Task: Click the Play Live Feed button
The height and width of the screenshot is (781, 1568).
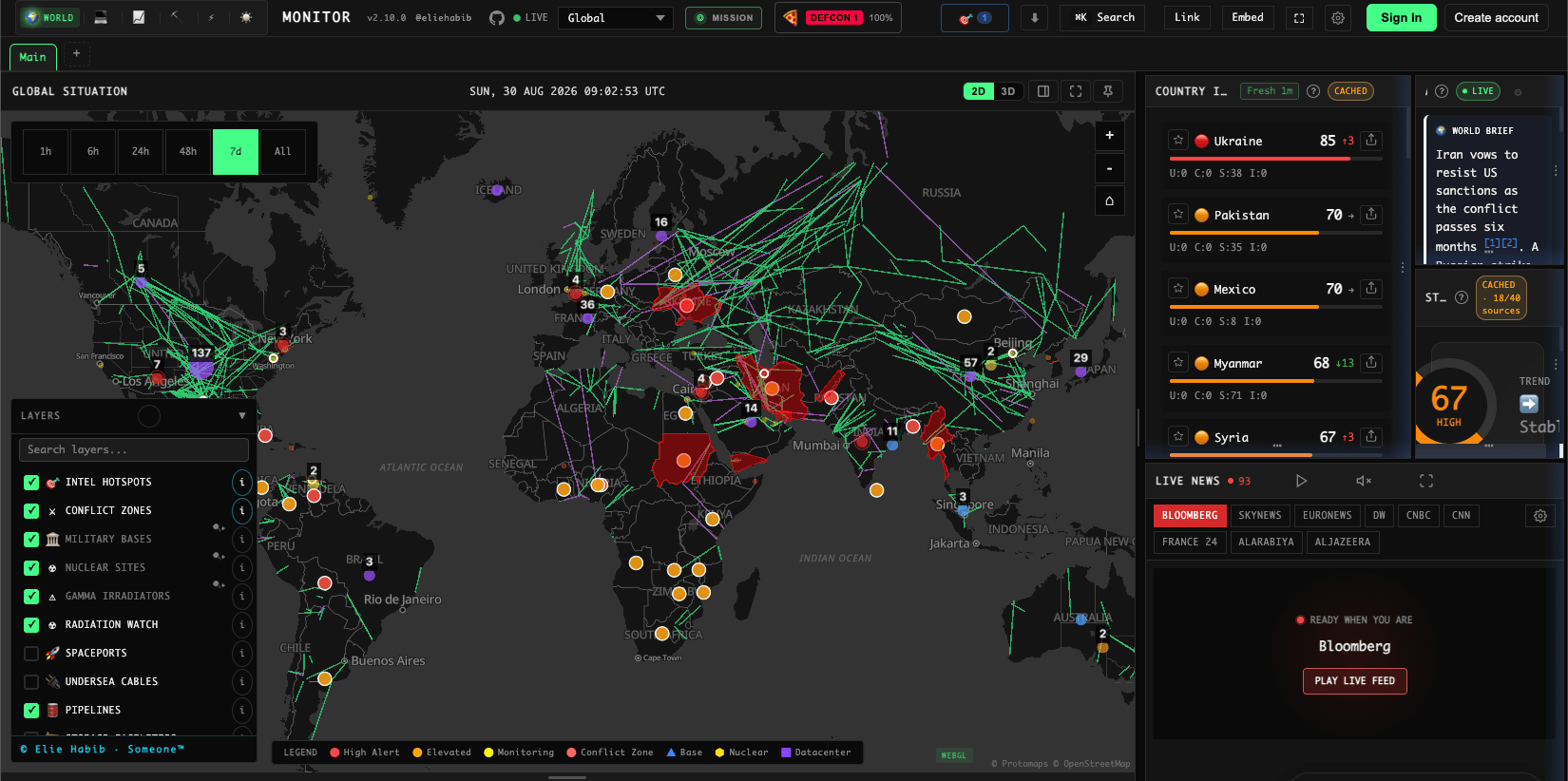Action: click(x=1355, y=681)
